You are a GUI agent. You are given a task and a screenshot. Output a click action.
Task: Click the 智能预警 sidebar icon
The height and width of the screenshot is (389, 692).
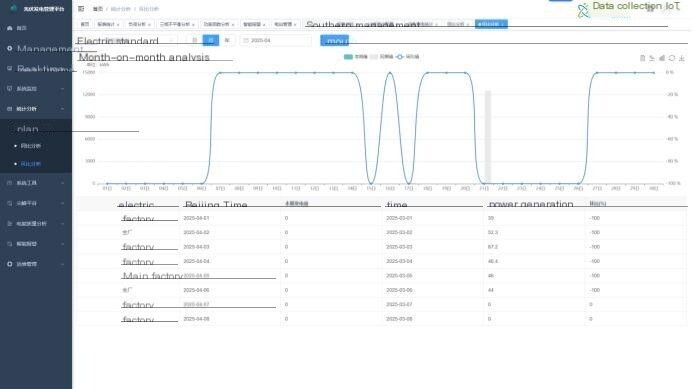tap(10, 244)
